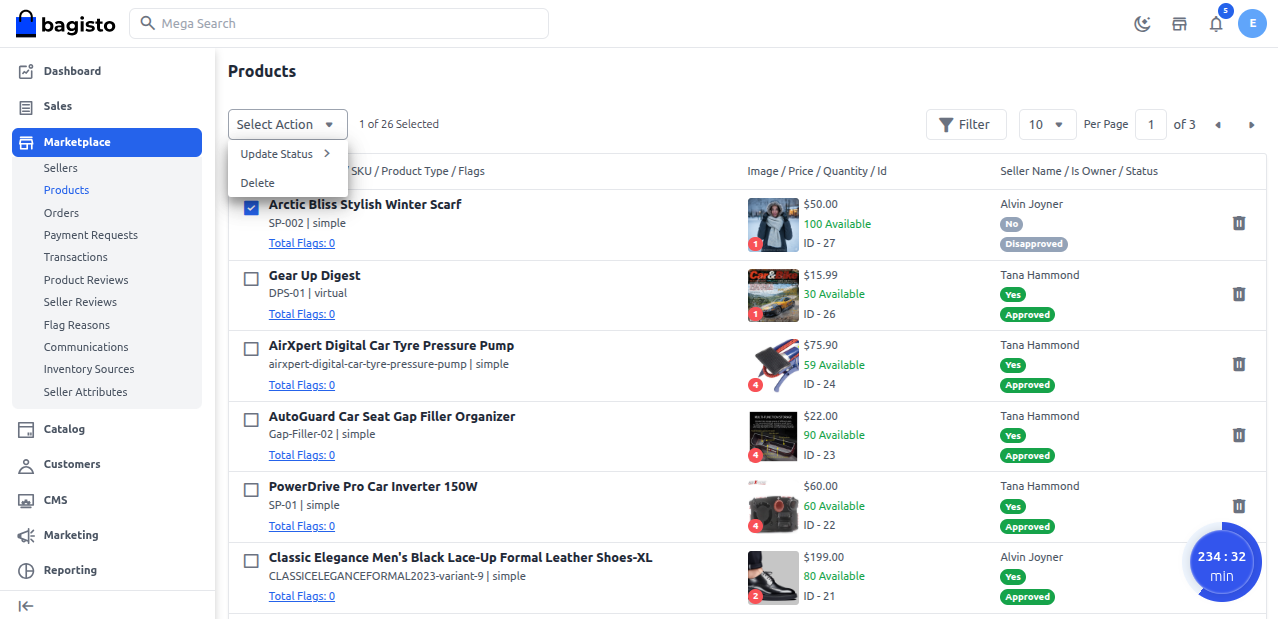This screenshot has width=1278, height=619.
Task: Toggle dark mode moon icon
Action: point(1142,24)
